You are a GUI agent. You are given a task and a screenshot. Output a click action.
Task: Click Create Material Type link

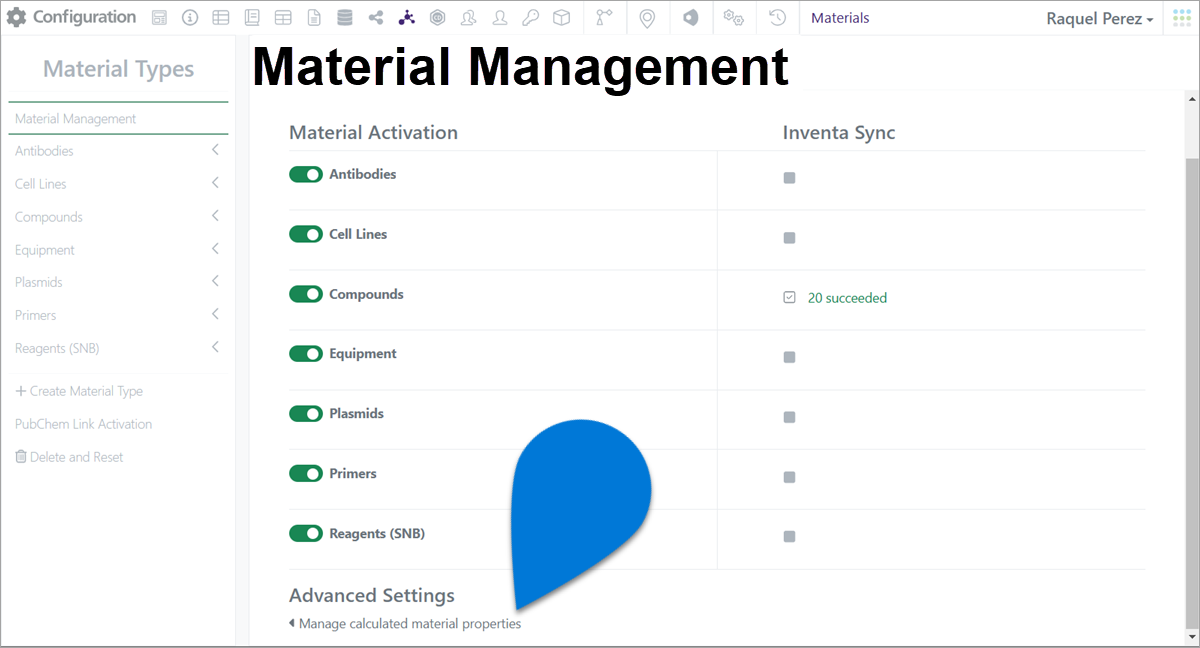pyautogui.click(x=79, y=391)
